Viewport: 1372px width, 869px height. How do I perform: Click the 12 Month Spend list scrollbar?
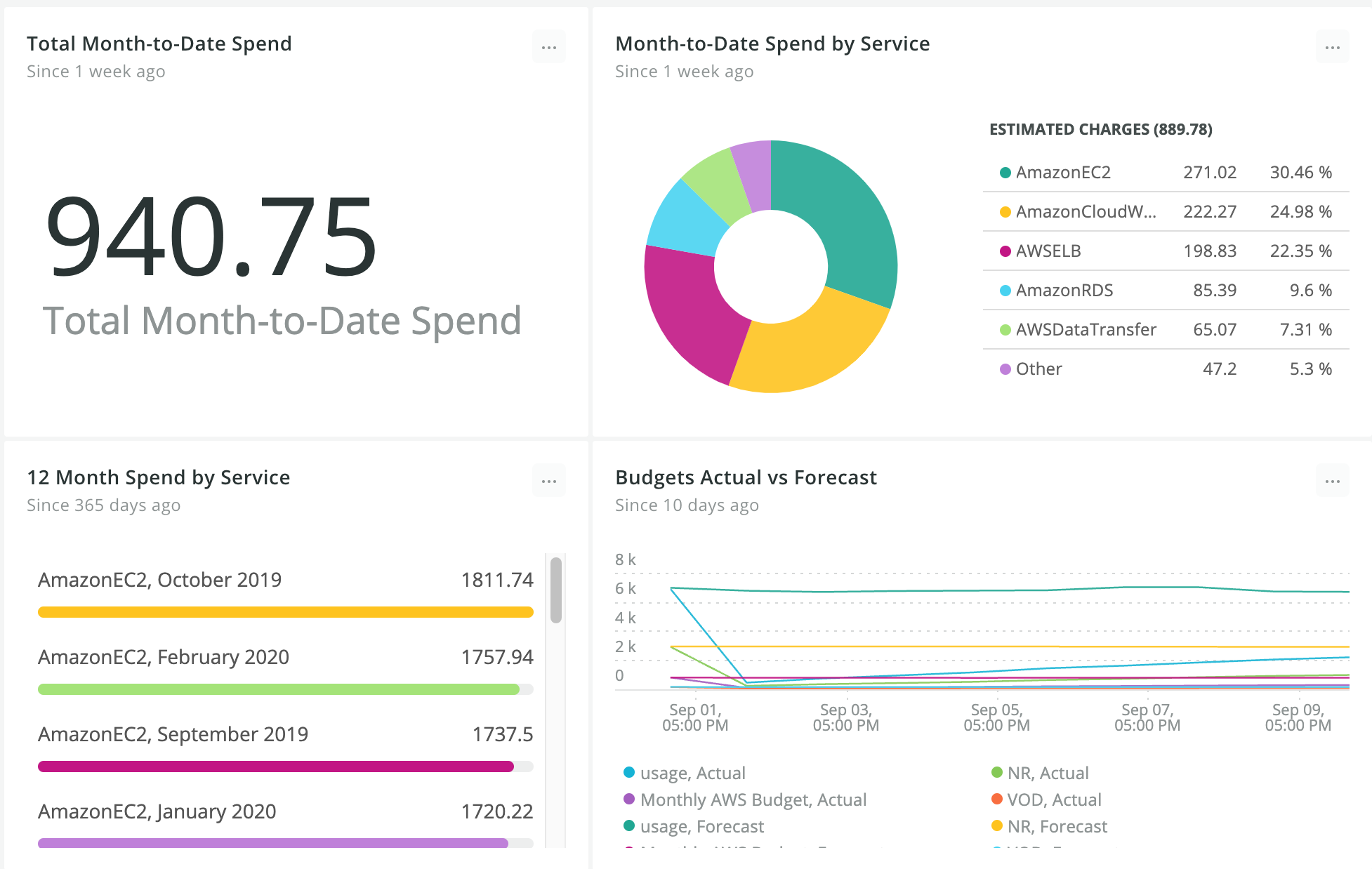coord(556,590)
